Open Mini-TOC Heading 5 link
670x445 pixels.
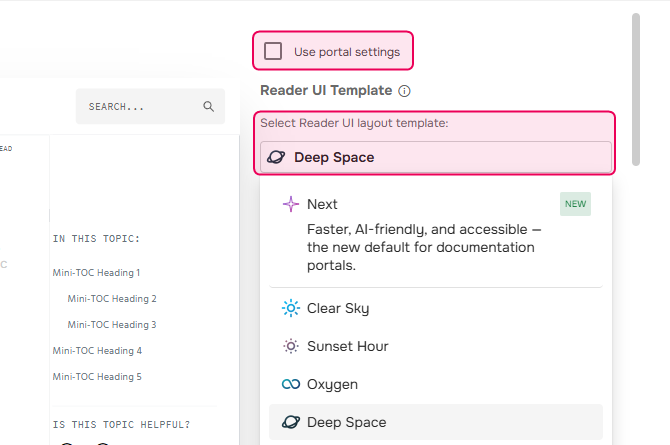(x=97, y=377)
